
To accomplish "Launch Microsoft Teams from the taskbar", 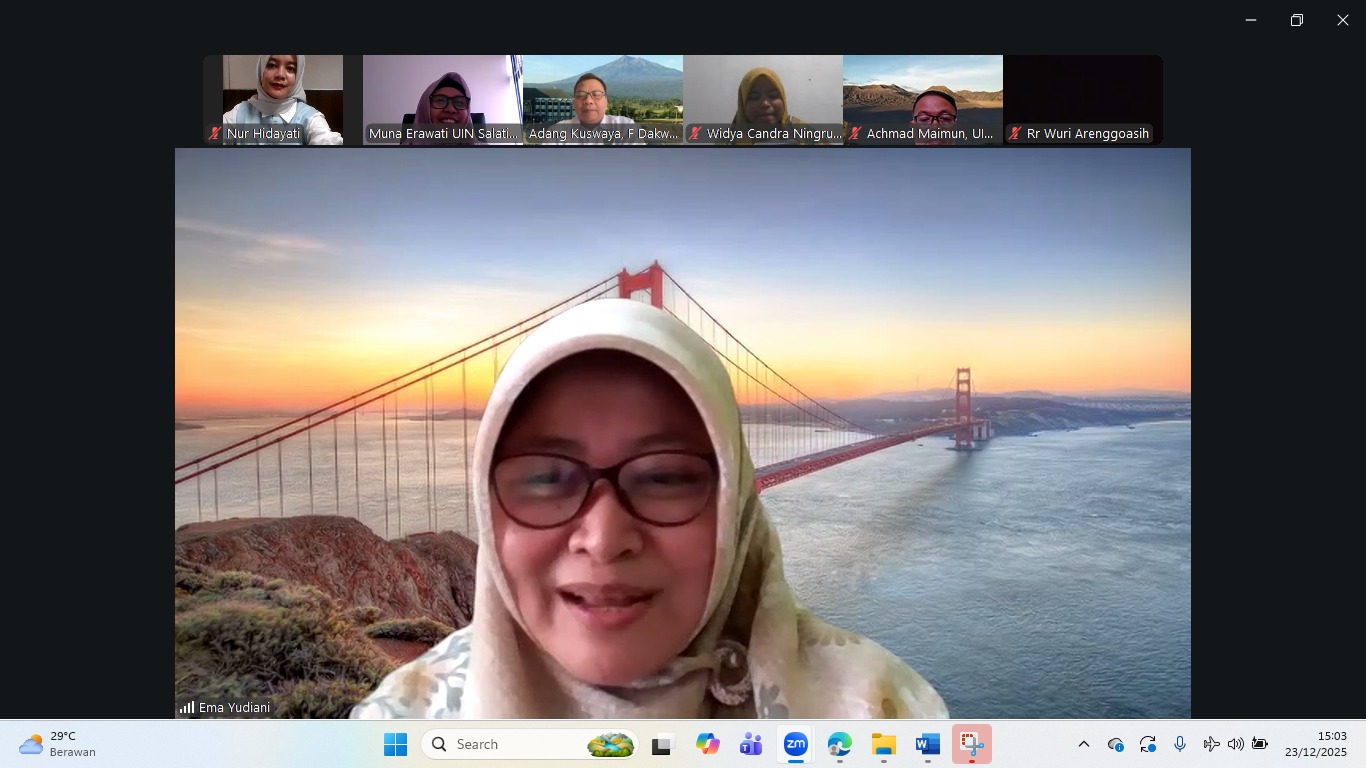I will [x=751, y=744].
